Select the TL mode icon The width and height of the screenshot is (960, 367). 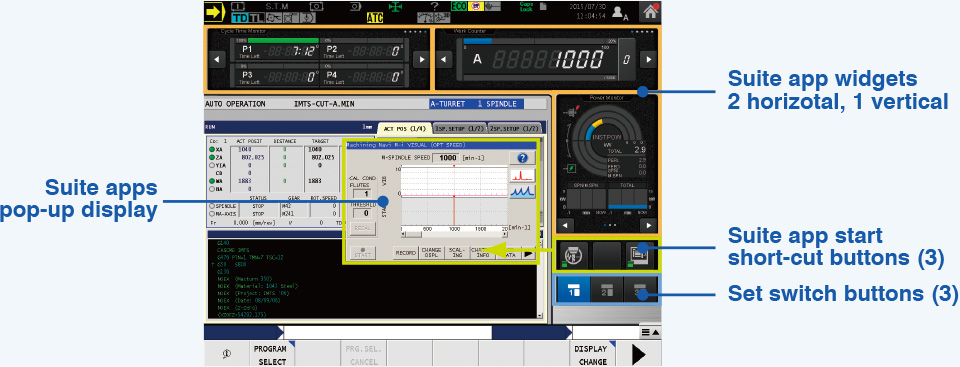click(256, 18)
